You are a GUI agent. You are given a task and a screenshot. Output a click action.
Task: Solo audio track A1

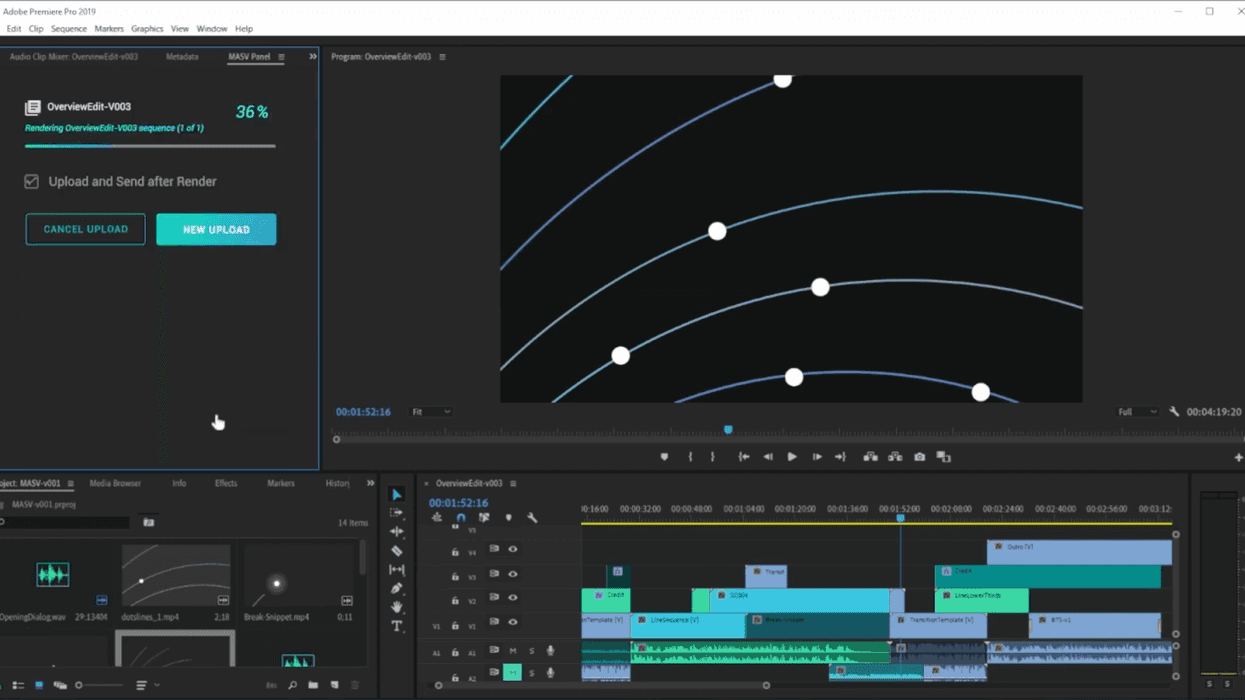click(x=531, y=651)
